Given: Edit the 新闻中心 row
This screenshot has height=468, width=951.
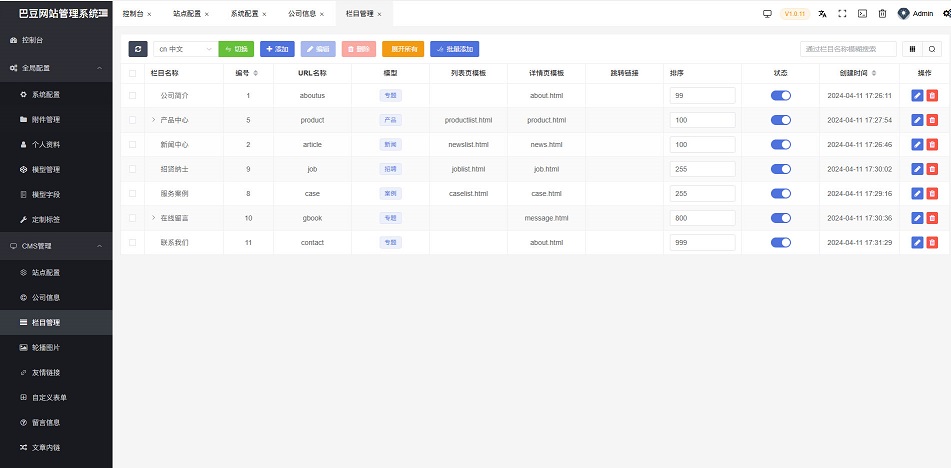Looking at the screenshot, I should (917, 144).
